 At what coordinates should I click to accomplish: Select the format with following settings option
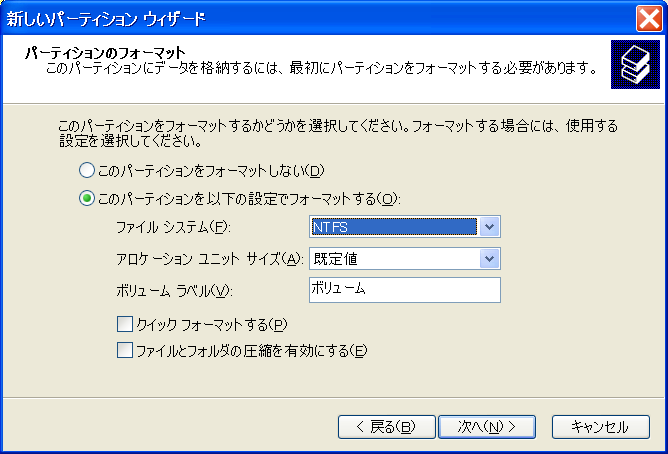tap(86, 198)
